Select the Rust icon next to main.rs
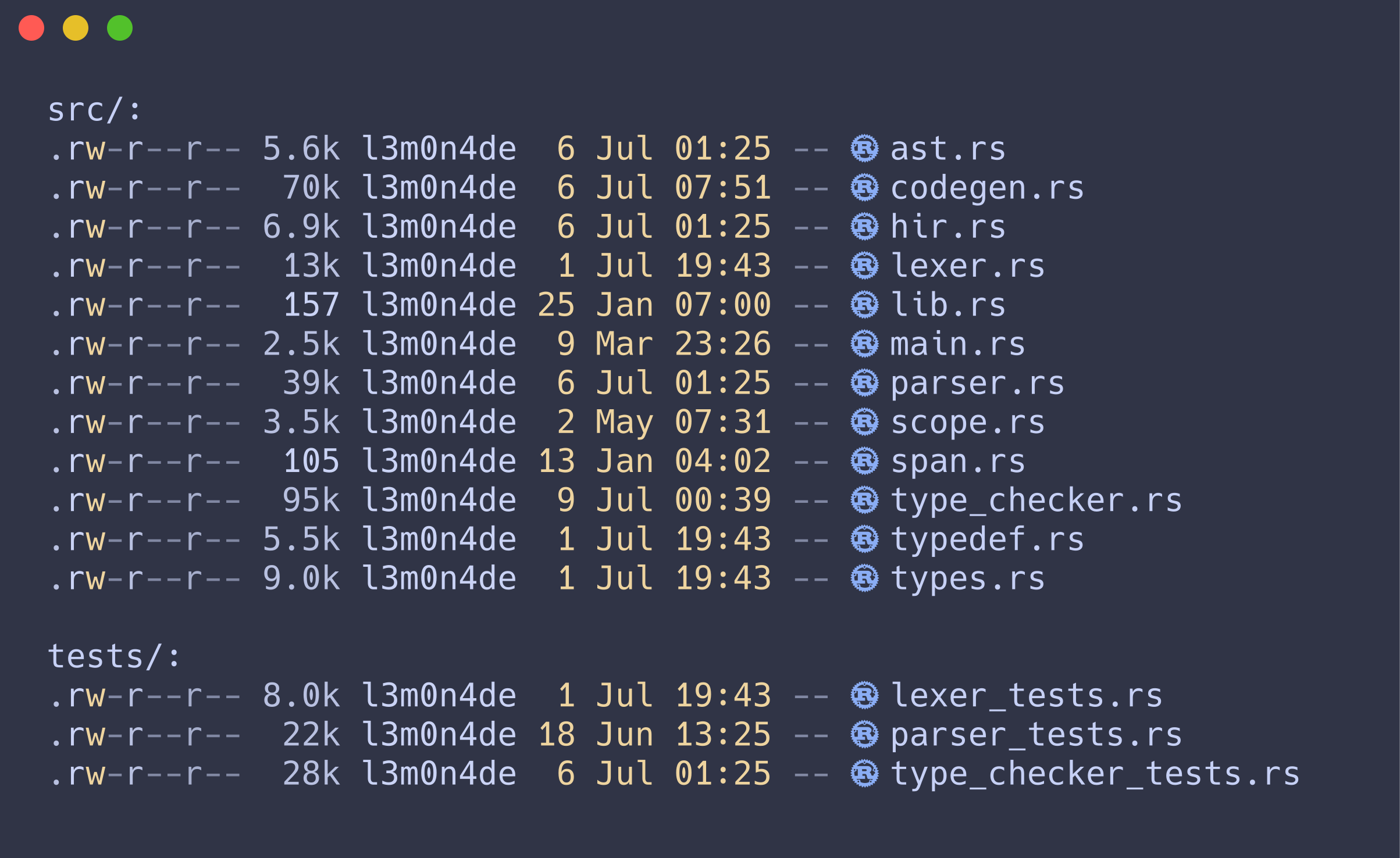The image size is (1400, 858). pyautogui.click(x=864, y=344)
